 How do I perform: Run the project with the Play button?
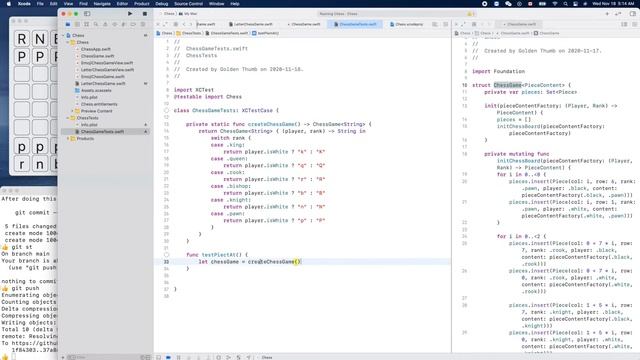pyautogui.click(x=130, y=13)
